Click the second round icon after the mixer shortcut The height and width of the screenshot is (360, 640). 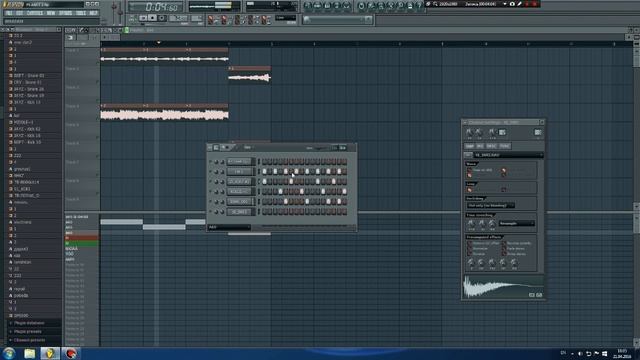coord(371,6)
